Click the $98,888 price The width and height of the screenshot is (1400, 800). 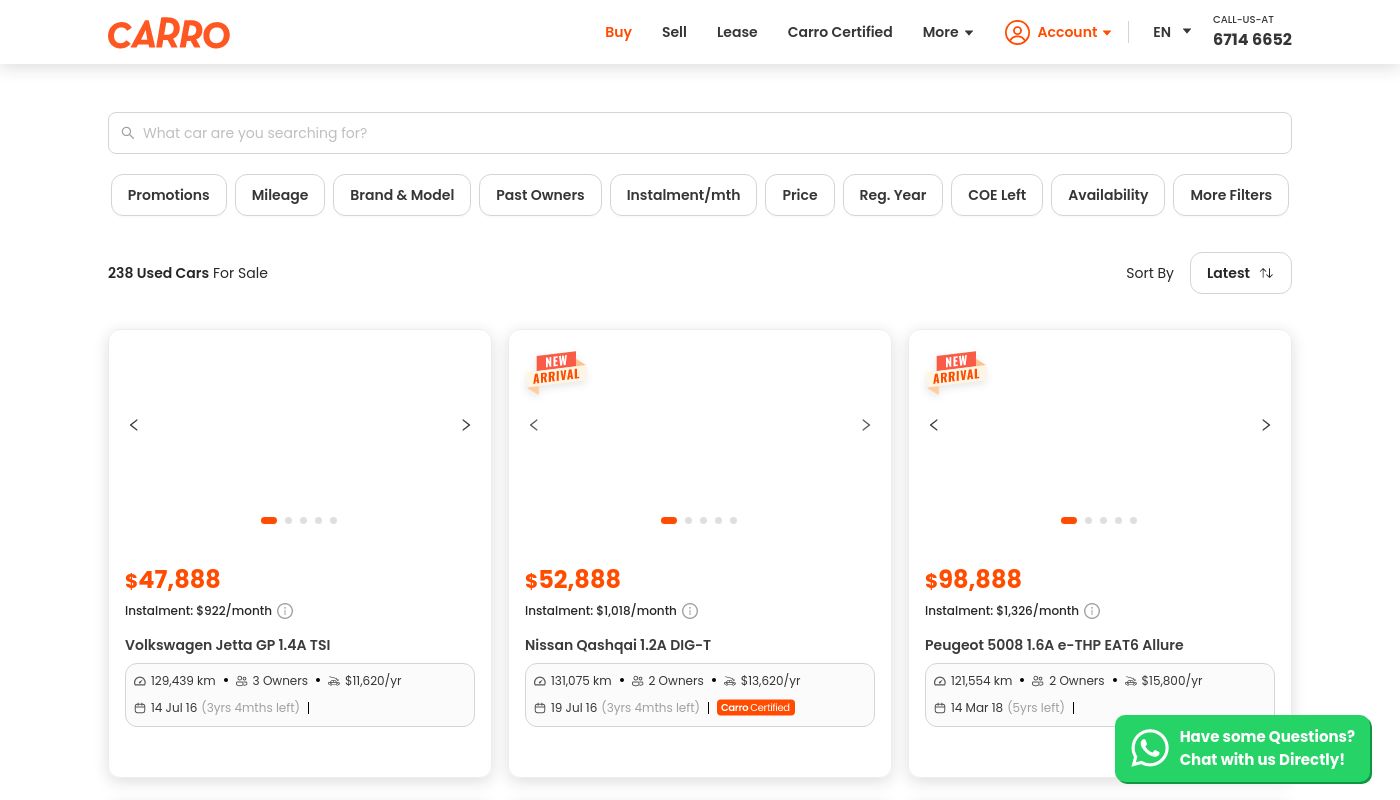click(973, 580)
